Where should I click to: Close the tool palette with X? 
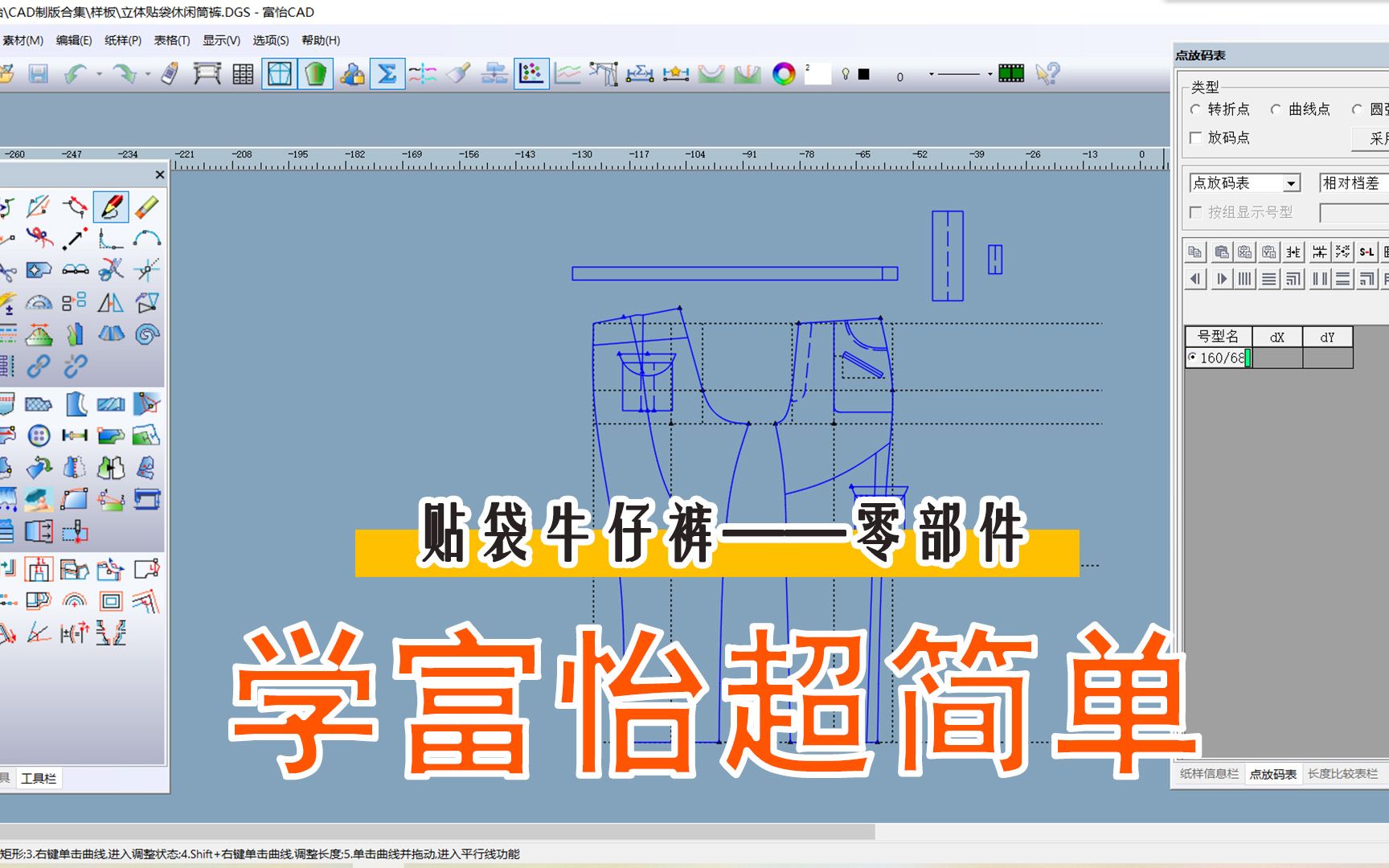(x=159, y=174)
